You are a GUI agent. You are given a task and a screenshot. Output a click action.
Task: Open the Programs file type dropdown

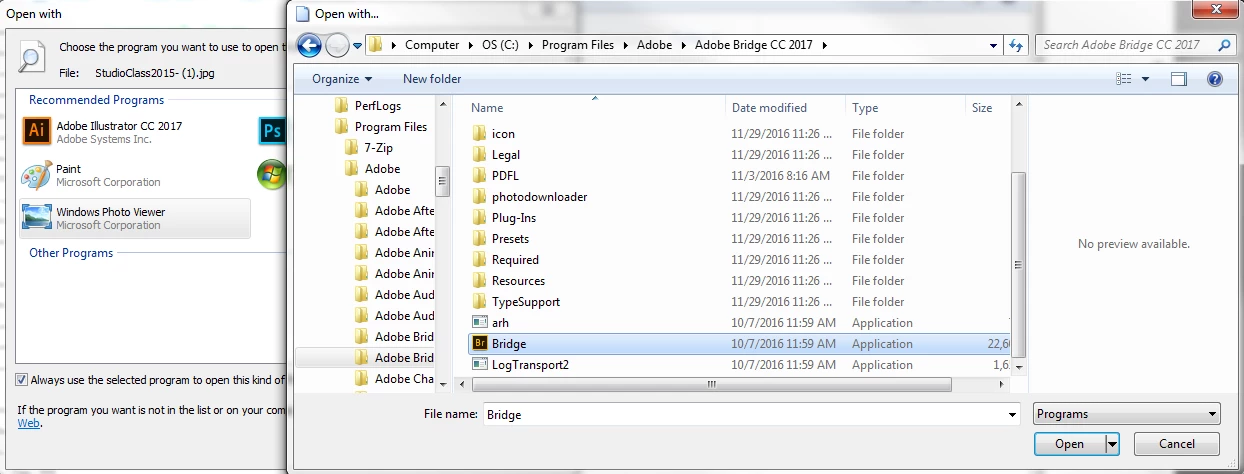click(1127, 414)
